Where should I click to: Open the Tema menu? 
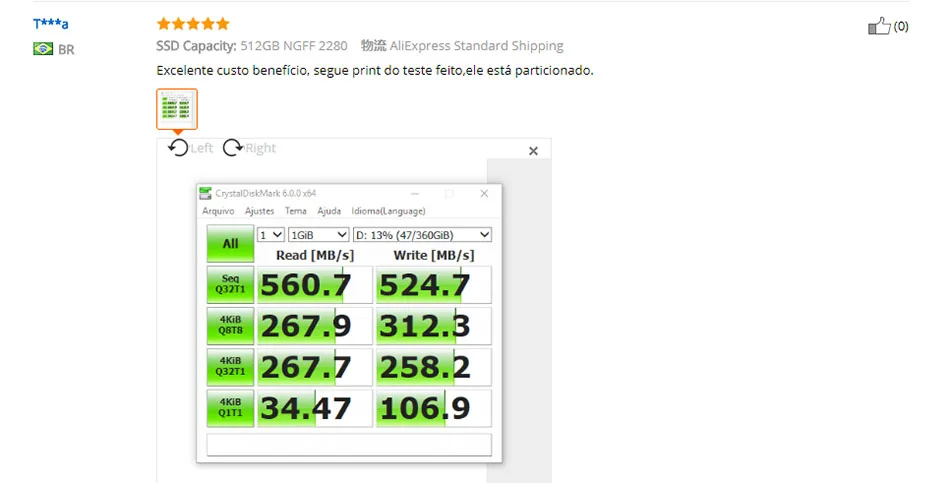click(x=296, y=211)
